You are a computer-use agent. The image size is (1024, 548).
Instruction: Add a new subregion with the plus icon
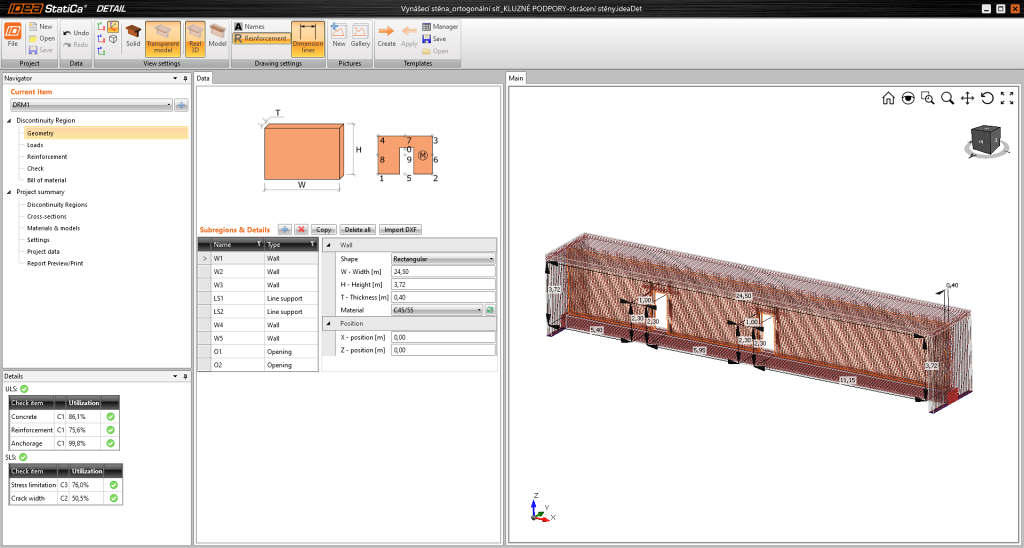point(284,229)
